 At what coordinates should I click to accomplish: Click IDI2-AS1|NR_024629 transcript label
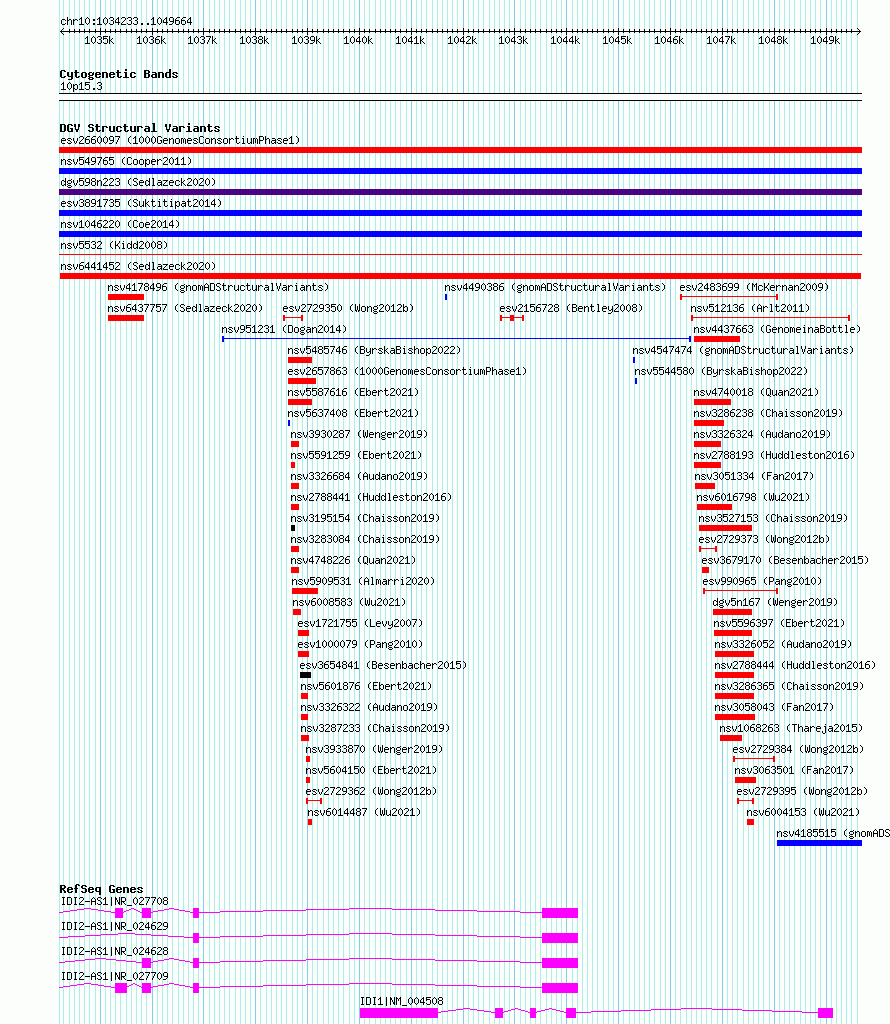click(x=114, y=926)
